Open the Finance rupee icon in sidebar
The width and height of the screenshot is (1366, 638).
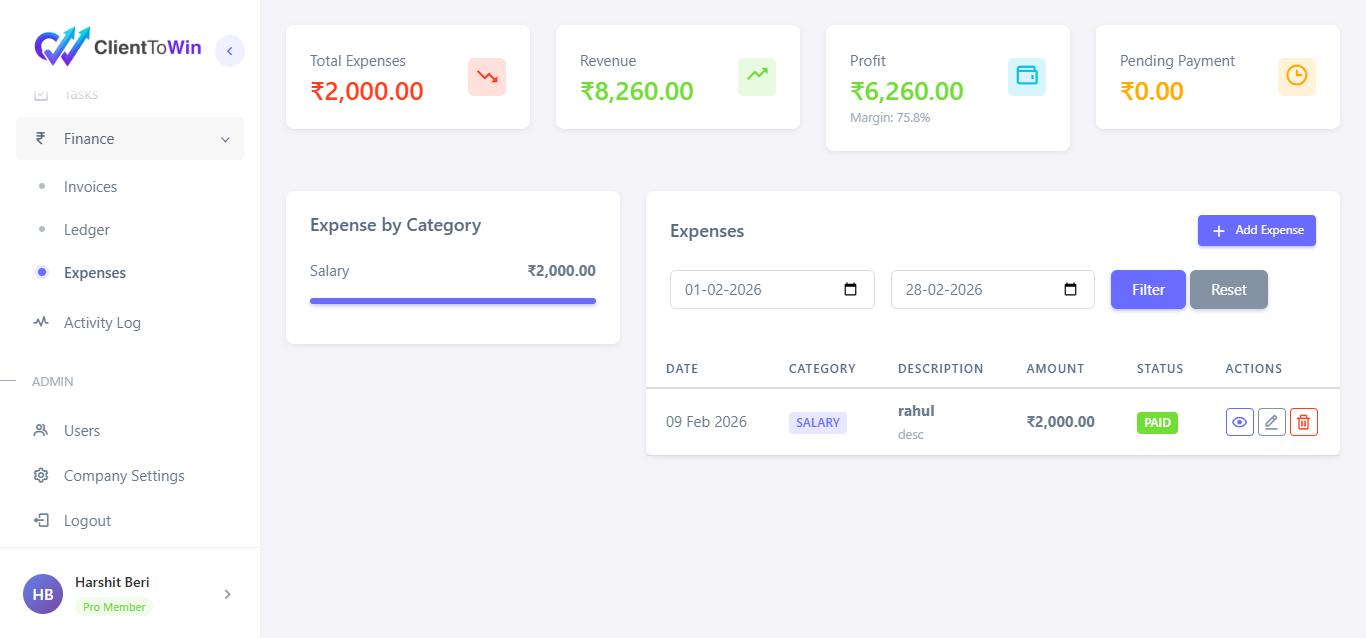(40, 138)
